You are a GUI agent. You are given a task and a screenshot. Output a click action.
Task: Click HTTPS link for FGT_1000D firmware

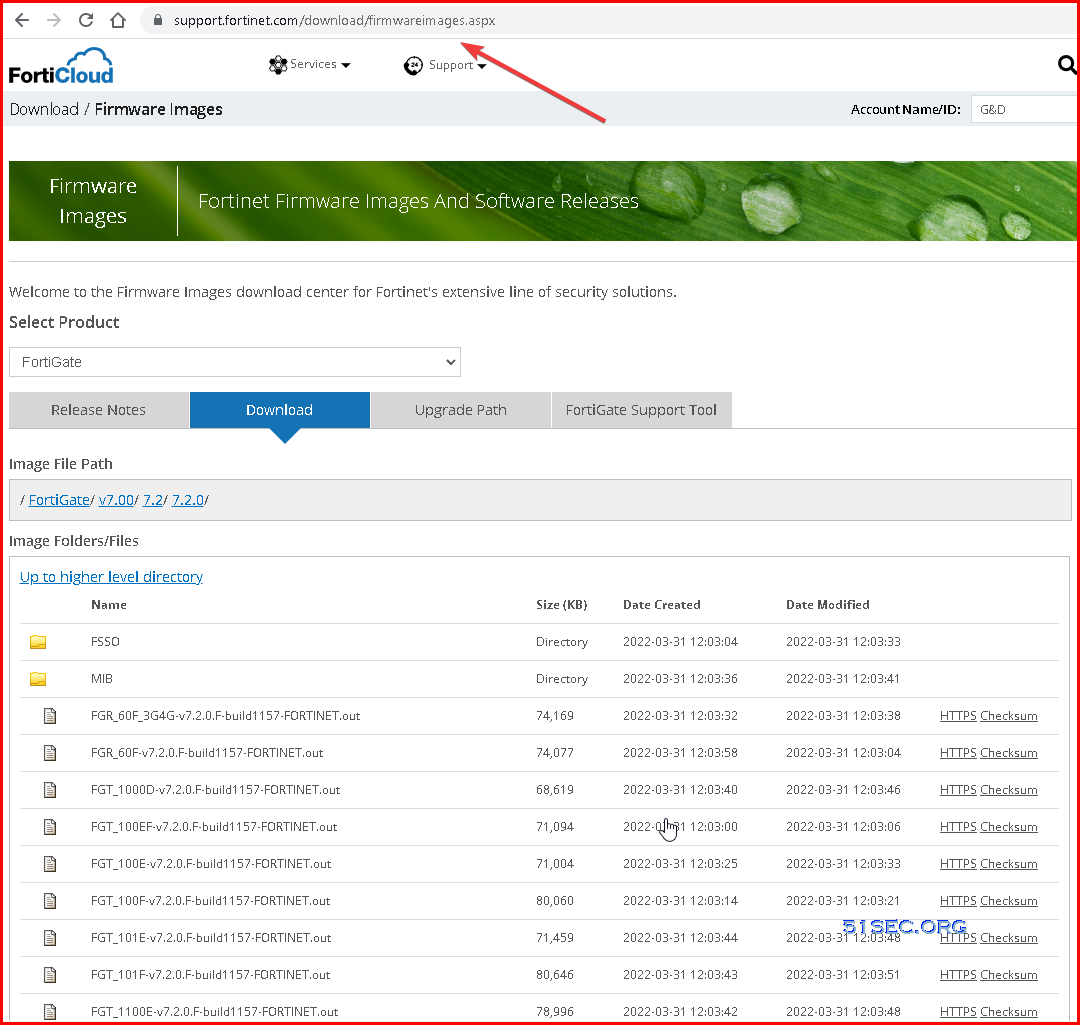pos(958,790)
